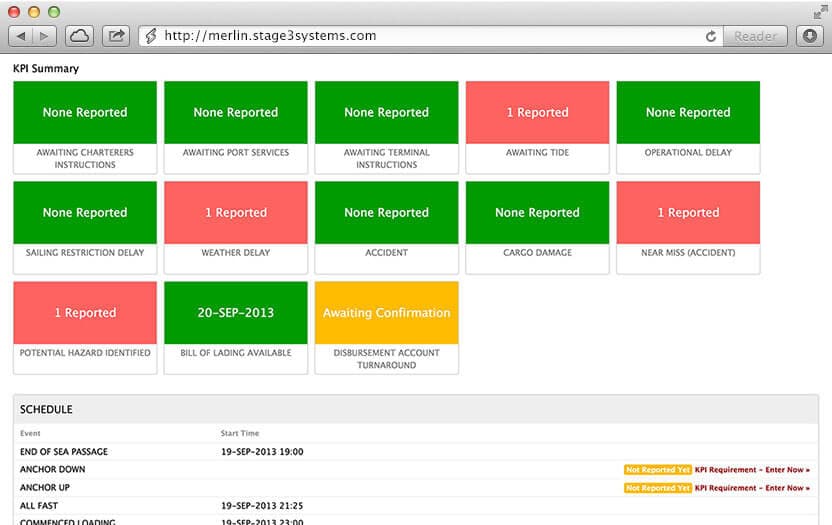This screenshot has width=832, height=525.
Task: Select the ANCHOR UP event label
Action: (x=45, y=487)
